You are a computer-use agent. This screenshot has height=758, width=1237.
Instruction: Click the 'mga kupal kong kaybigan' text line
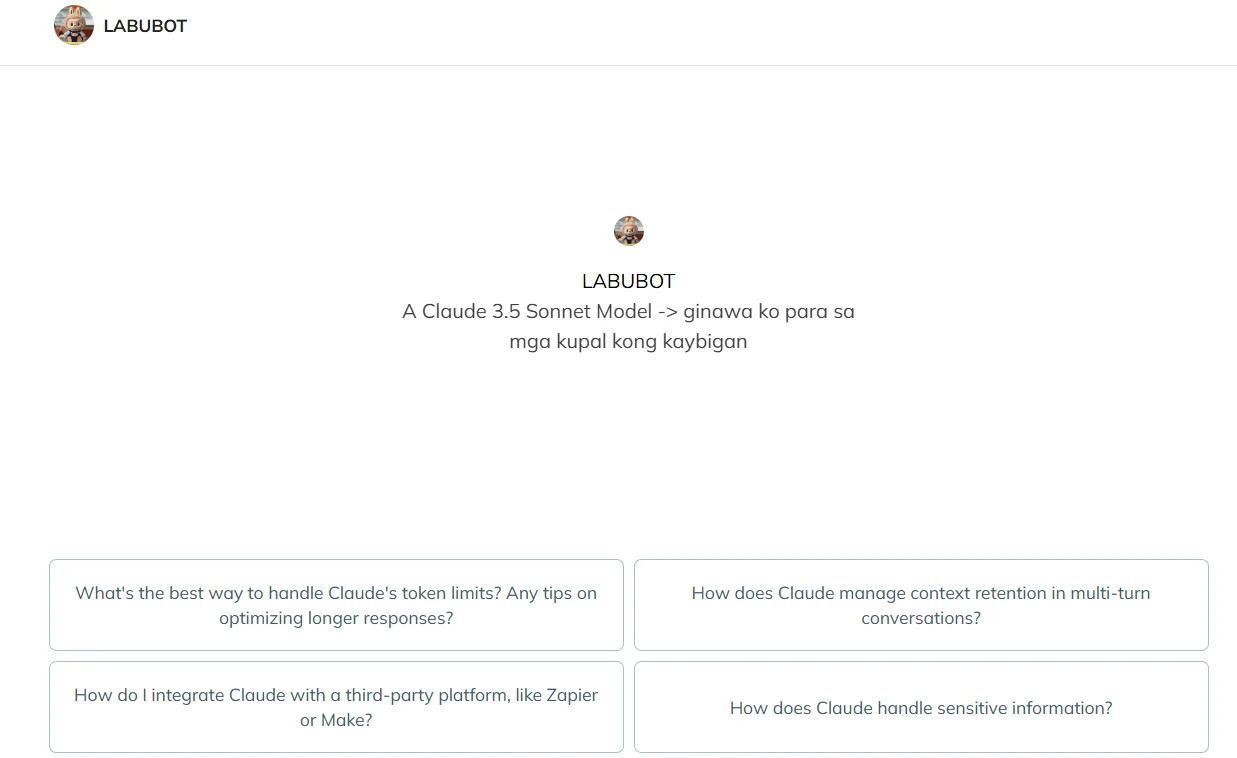pyautogui.click(x=628, y=341)
